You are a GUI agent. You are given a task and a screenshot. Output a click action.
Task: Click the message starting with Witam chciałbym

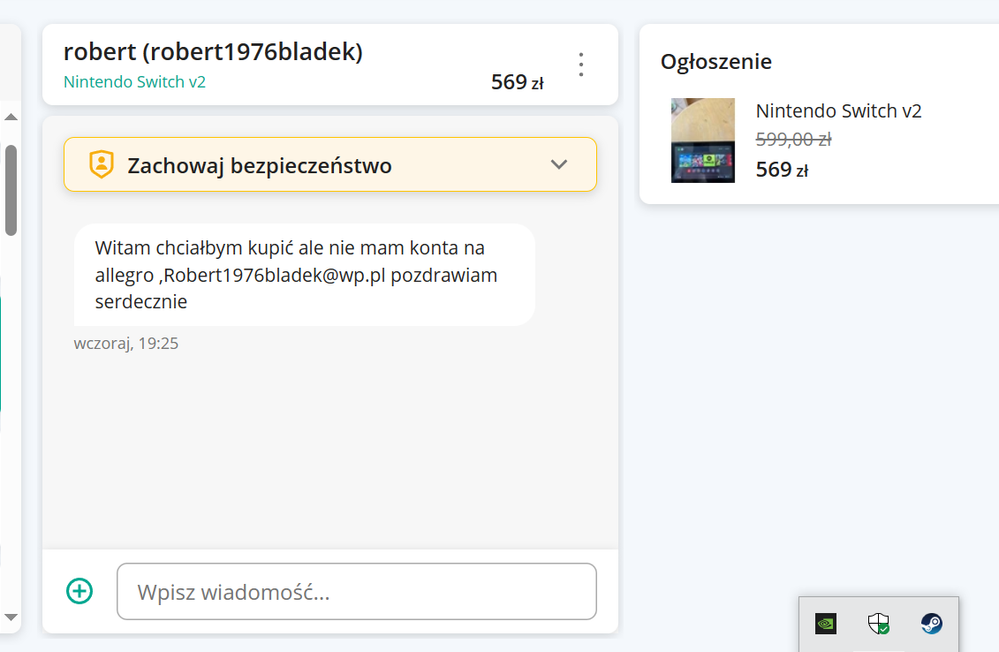point(305,275)
